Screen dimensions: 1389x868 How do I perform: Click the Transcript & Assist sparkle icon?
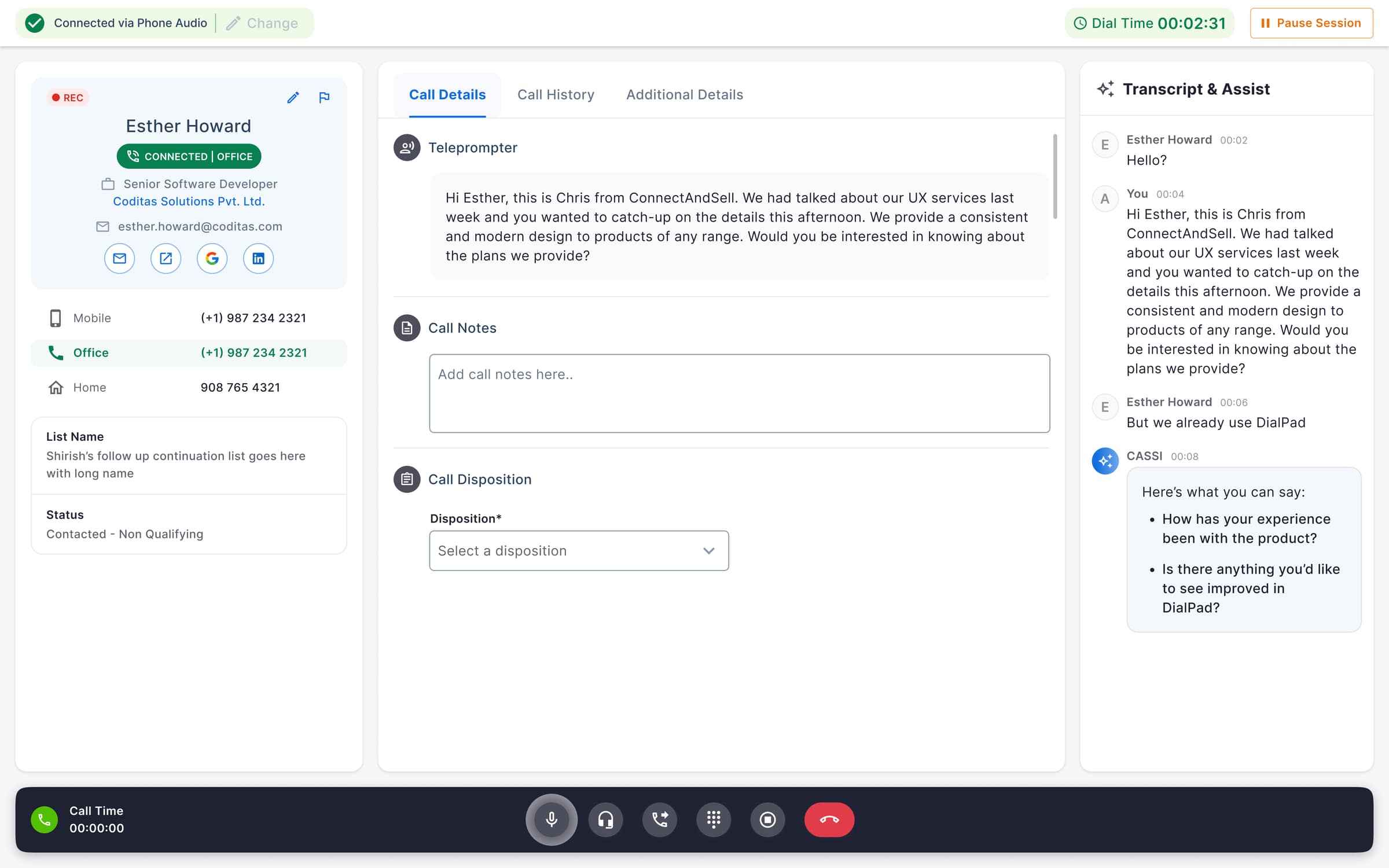tap(1105, 89)
